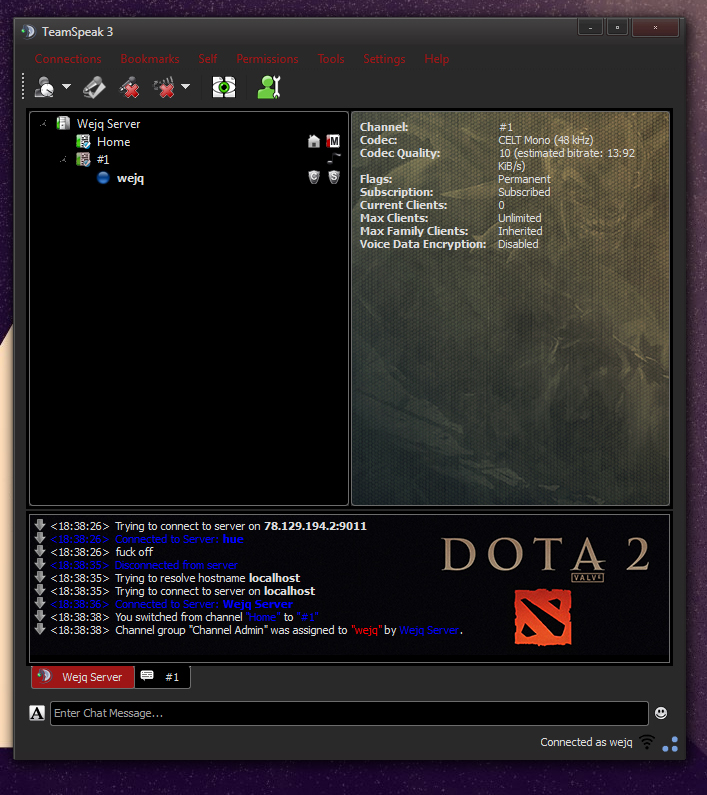Image resolution: width=707 pixels, height=795 pixels.
Task: Click the #1 channel music codec icon
Action: tap(333, 159)
